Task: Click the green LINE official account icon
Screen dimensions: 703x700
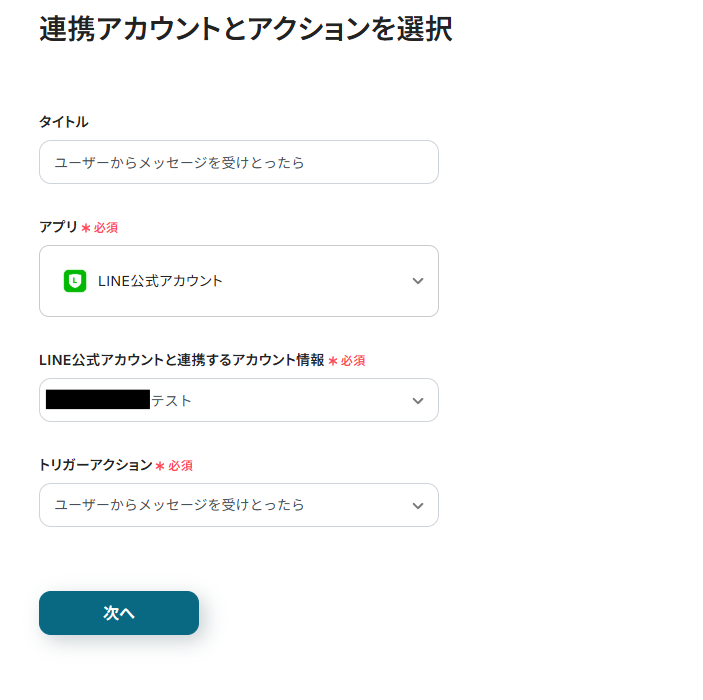Action: click(75, 281)
